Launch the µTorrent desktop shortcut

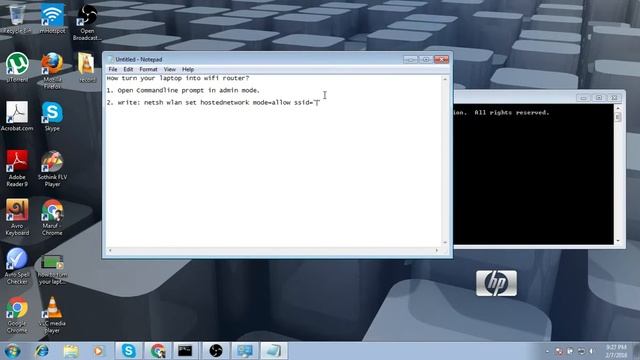(17, 68)
